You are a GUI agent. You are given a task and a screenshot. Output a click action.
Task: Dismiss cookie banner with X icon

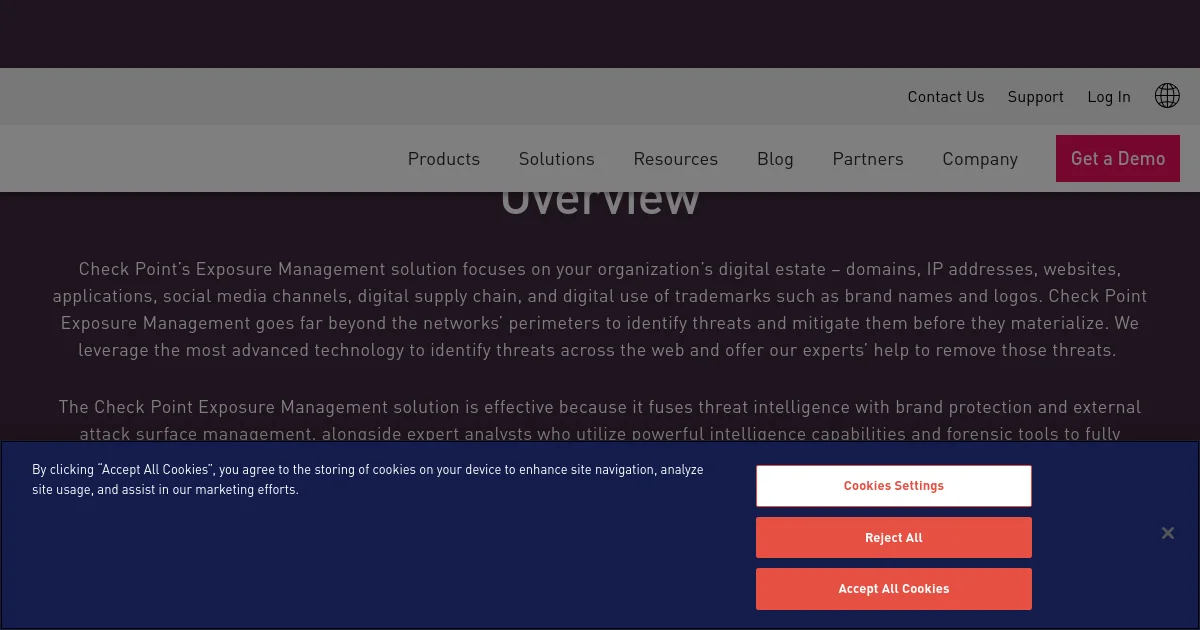pos(1167,533)
